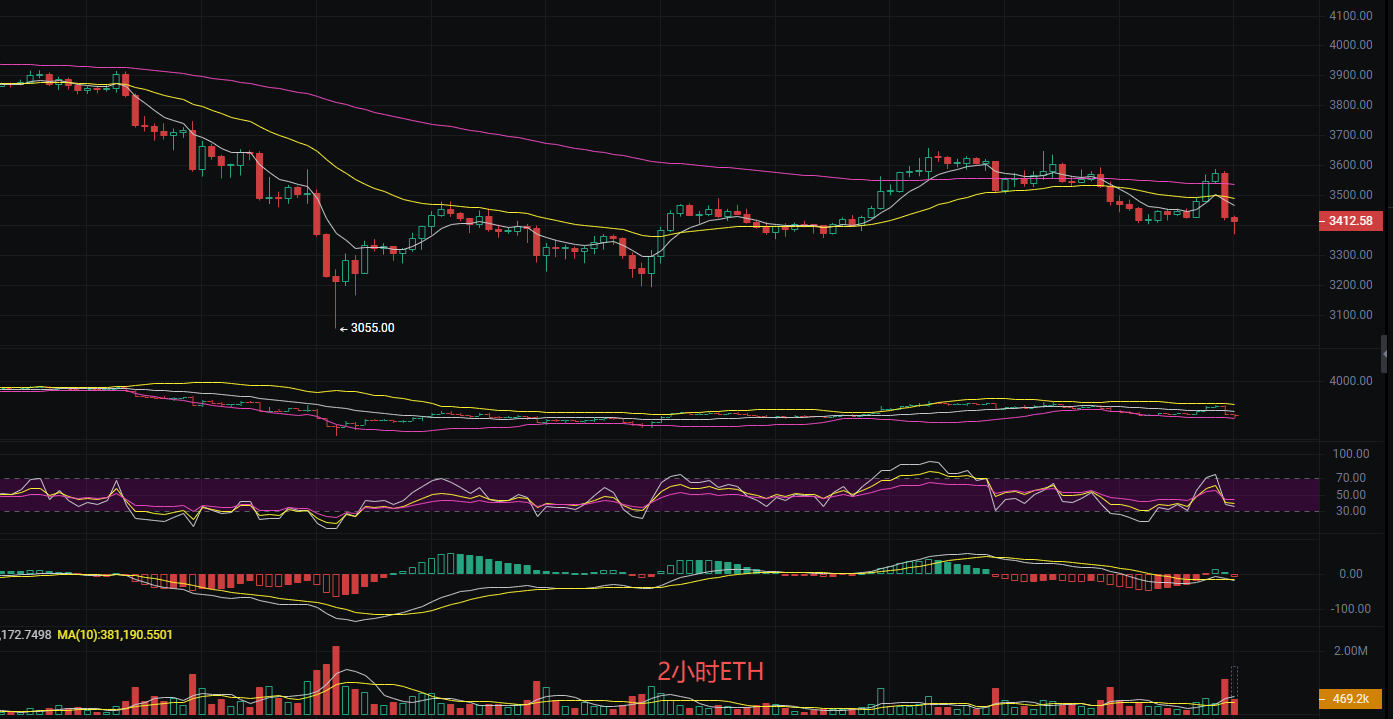Click the dashed outline current volume bar
This screenshot has width=1393, height=719.
[x=1234, y=682]
